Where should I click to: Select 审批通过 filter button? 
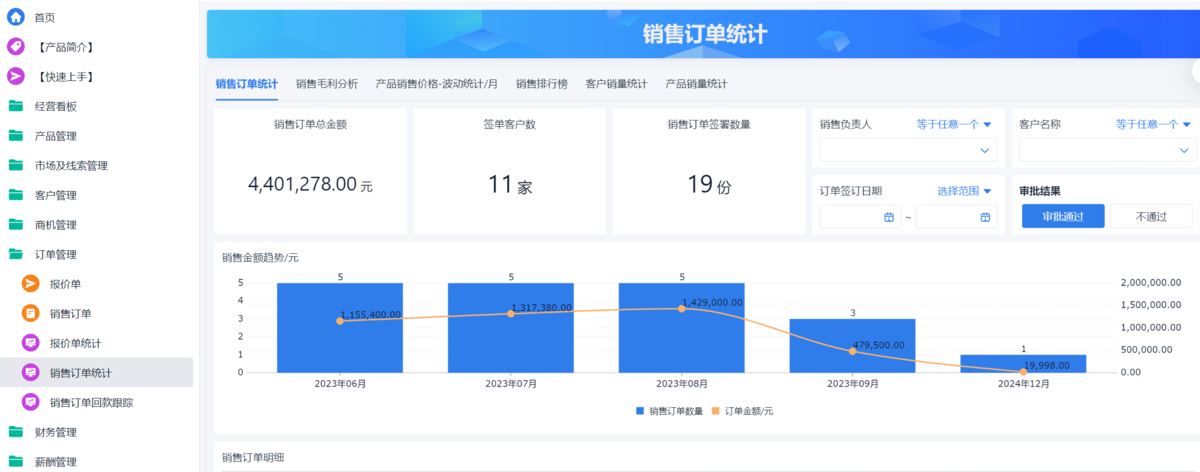tap(1063, 216)
